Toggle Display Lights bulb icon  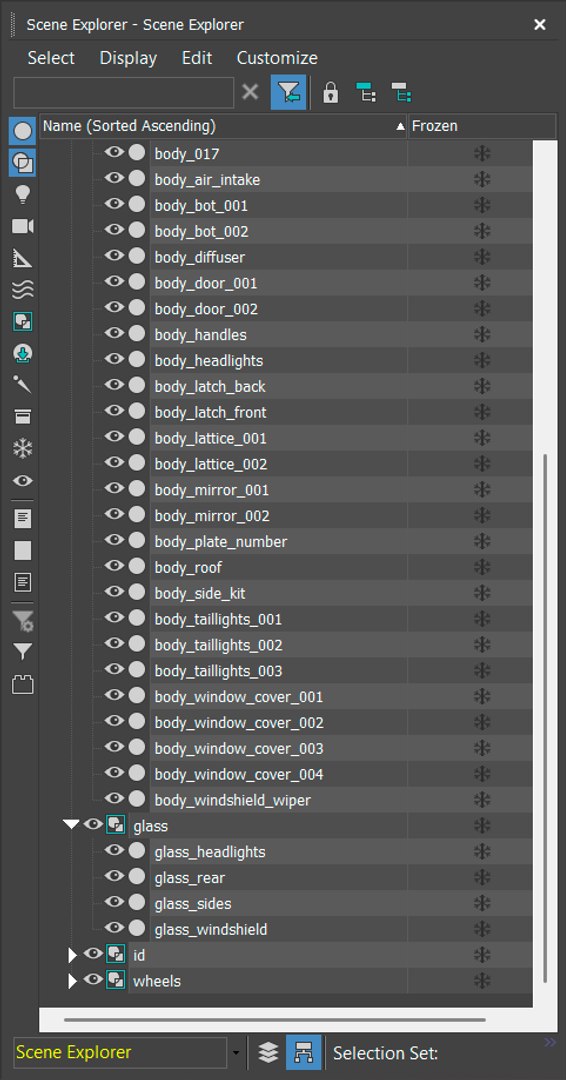click(x=23, y=195)
